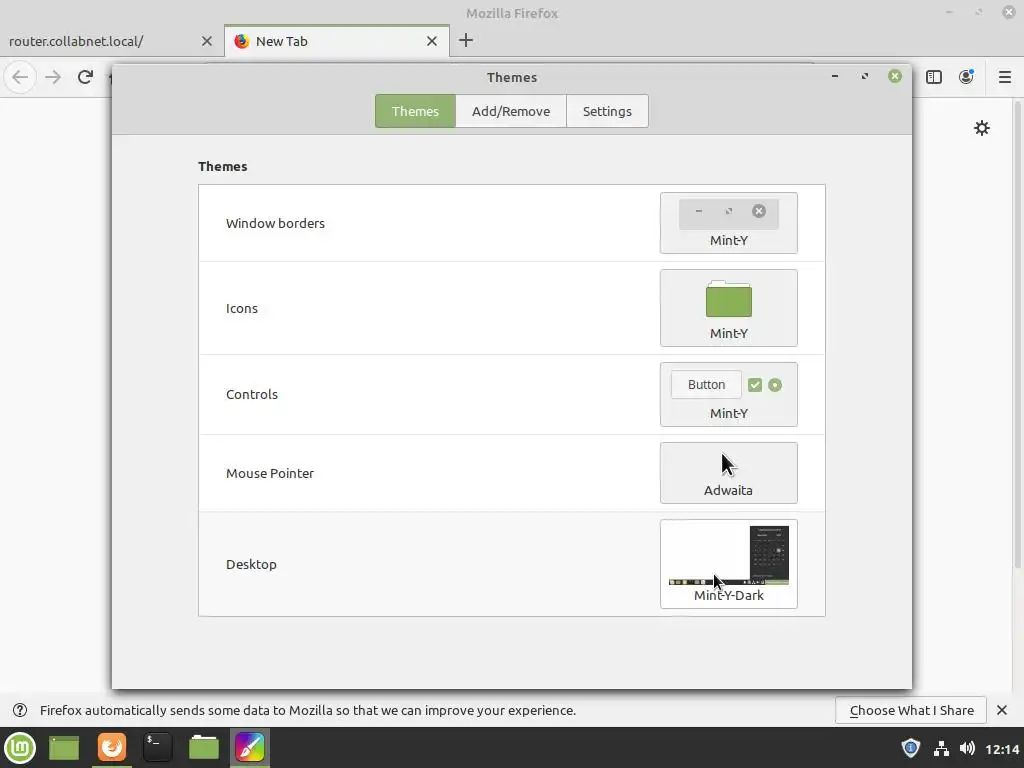Click the Mouse Pointer row label

point(270,473)
